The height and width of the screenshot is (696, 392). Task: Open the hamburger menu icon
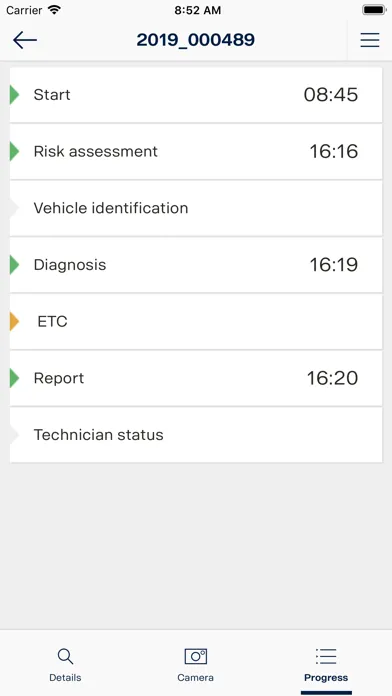(369, 40)
